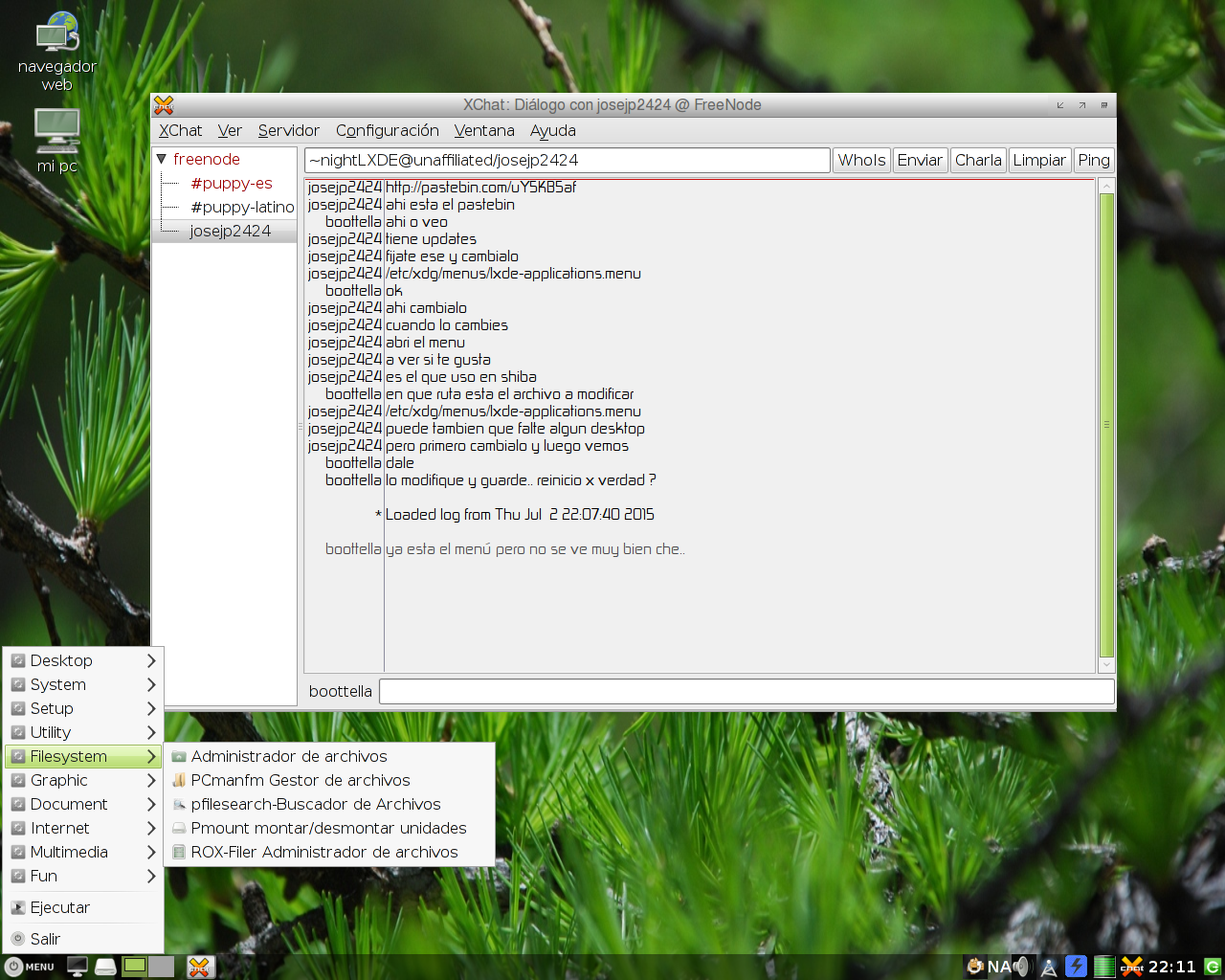This screenshot has height=980, width=1225.
Task: Click the chat scrollbar up arrow
Action: point(1107,186)
